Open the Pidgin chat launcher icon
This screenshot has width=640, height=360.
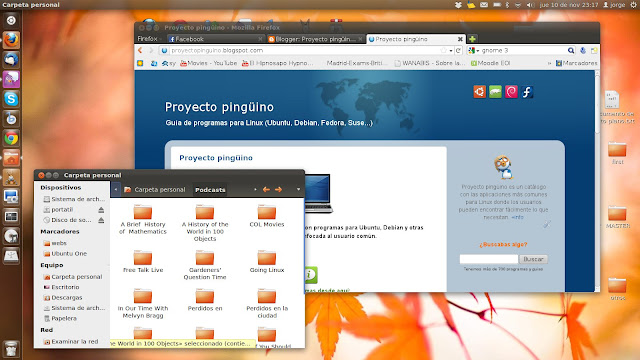[x=11, y=79]
